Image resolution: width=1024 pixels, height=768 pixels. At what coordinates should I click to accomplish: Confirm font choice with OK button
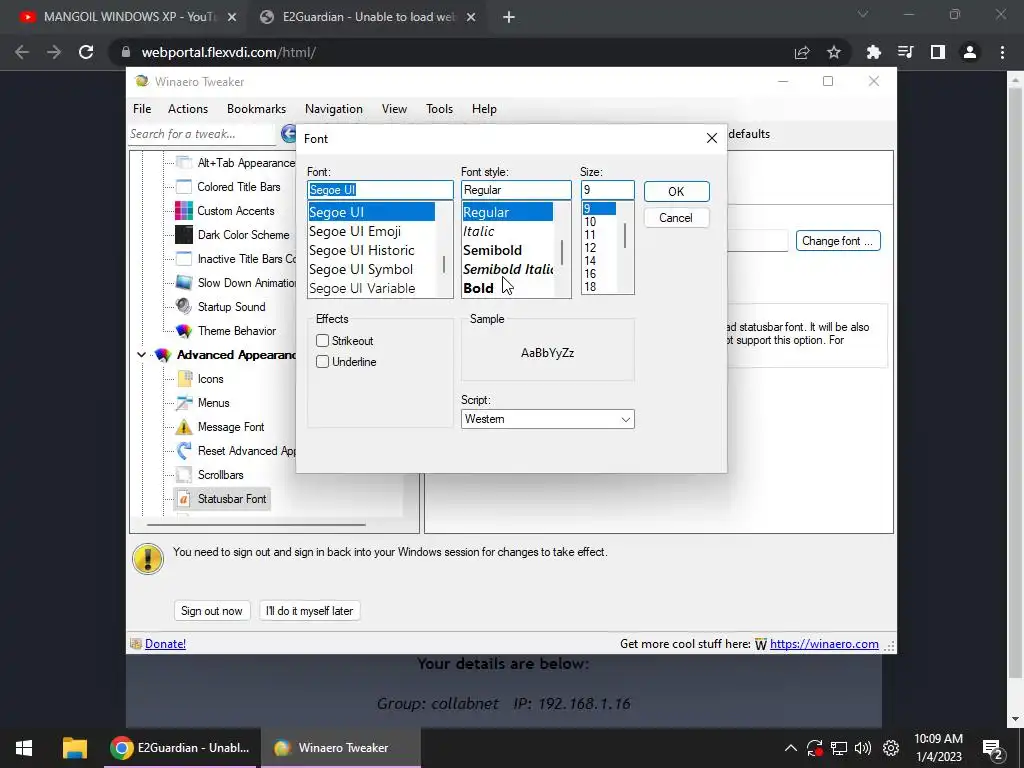click(x=676, y=191)
